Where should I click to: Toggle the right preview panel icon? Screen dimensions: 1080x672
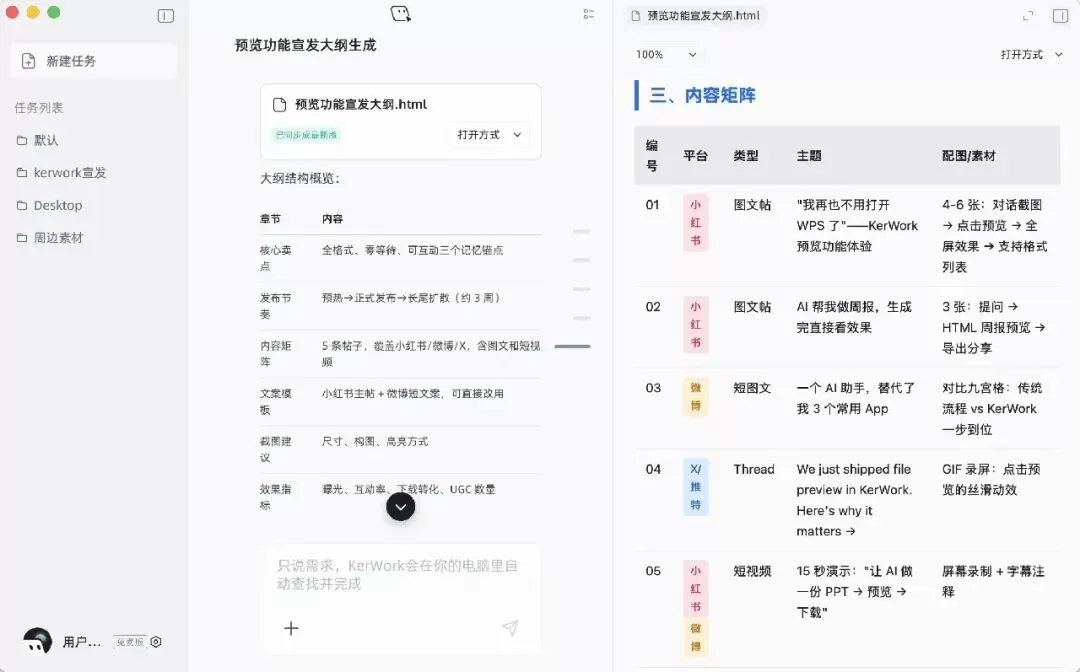[x=1060, y=15]
